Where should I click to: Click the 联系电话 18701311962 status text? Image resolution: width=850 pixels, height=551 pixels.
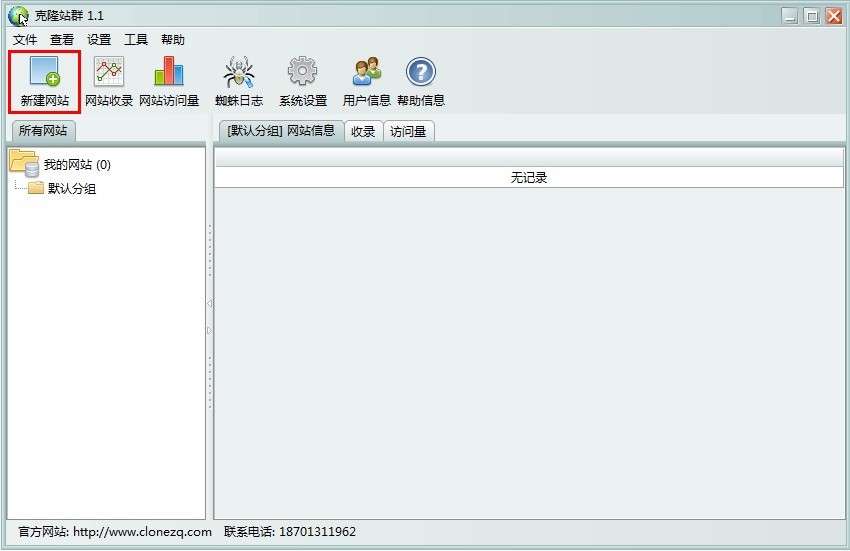(290, 532)
